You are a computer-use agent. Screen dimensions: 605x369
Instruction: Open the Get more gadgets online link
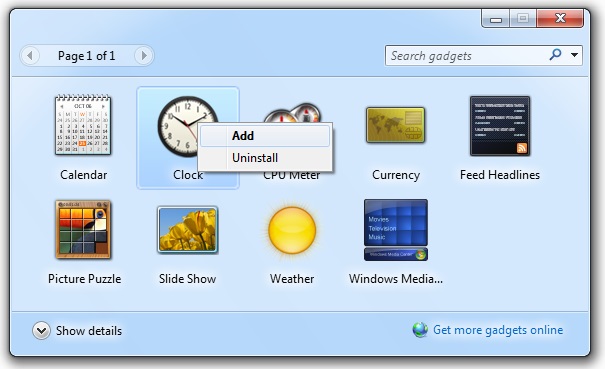point(498,330)
